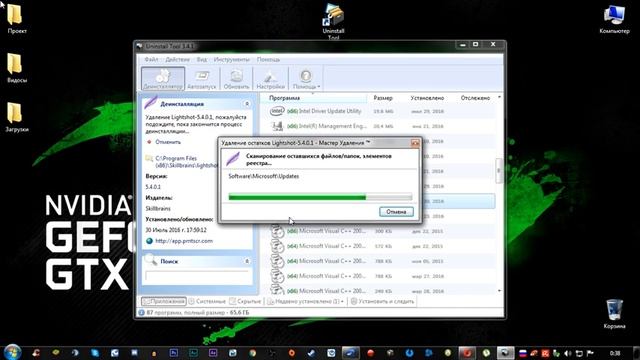Click the Обновить refresh toolbar button
Viewport: 640px width, 360px height.
[236, 78]
